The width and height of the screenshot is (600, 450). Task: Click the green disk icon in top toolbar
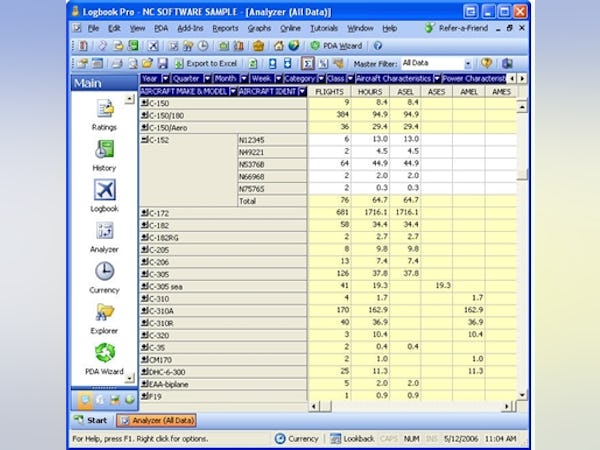(133, 46)
